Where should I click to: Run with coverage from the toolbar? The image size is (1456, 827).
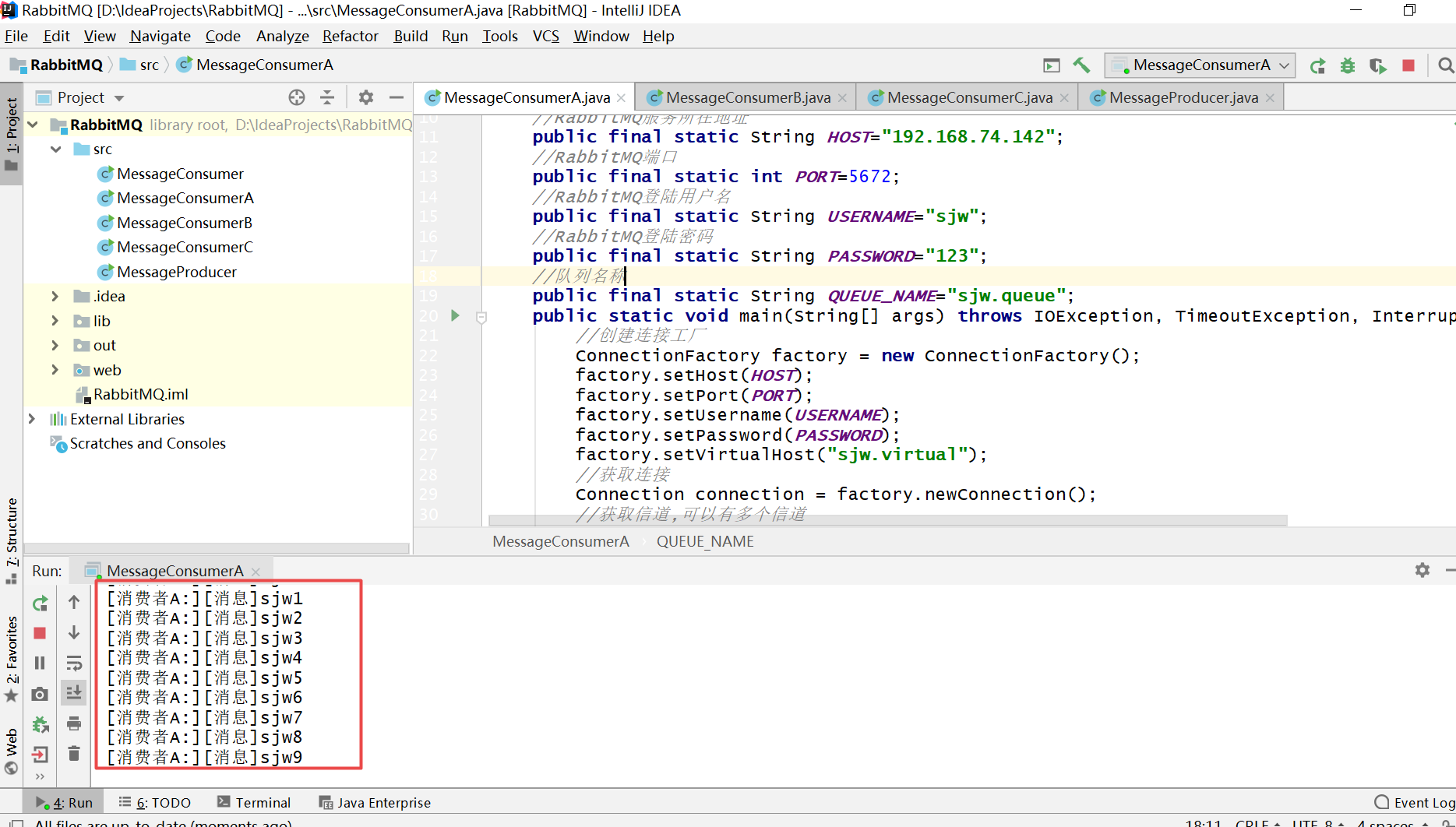(x=1378, y=65)
